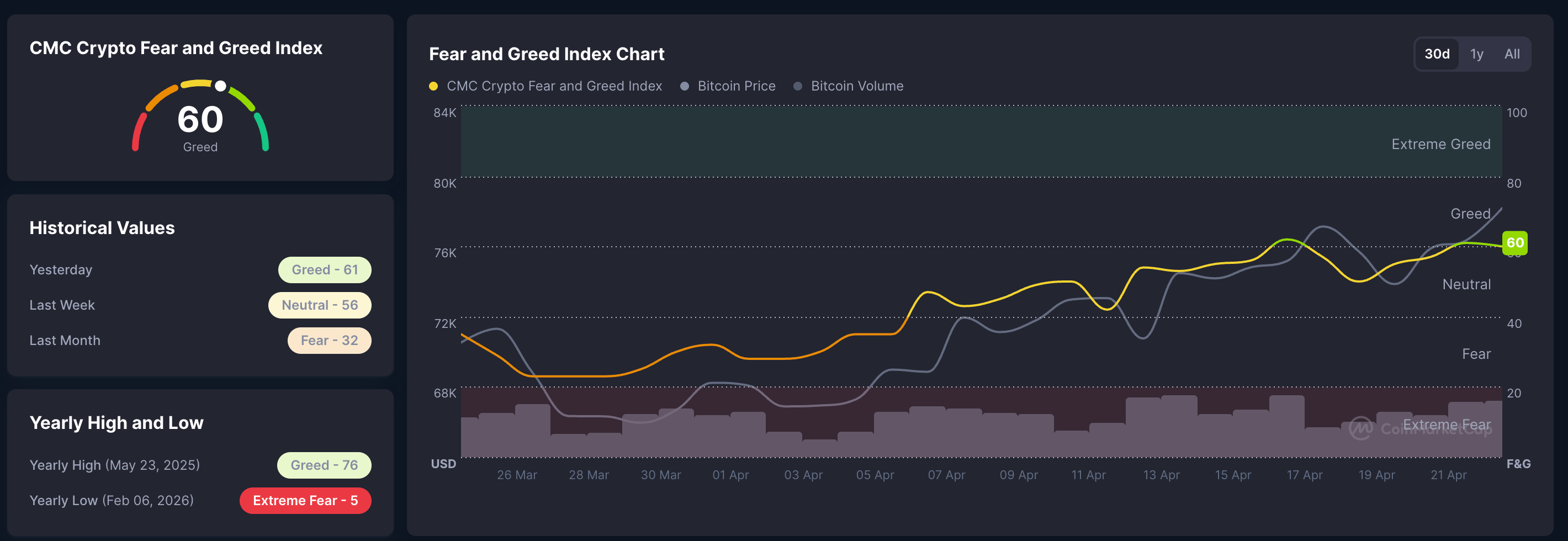Image resolution: width=1568 pixels, height=541 pixels.
Task: Click the green right segment of gauge
Action: 262,130
